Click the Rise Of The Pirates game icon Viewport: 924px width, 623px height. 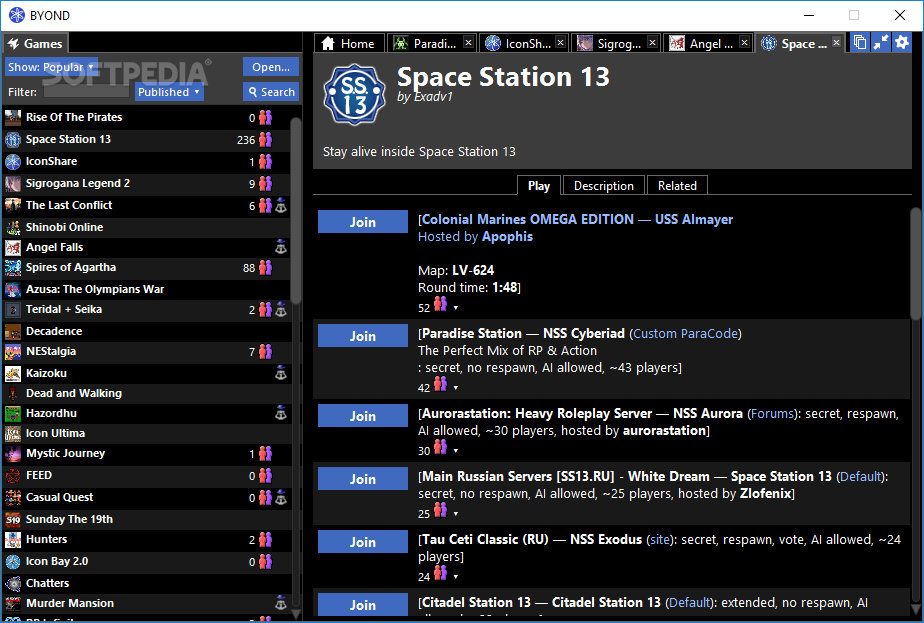coord(13,117)
